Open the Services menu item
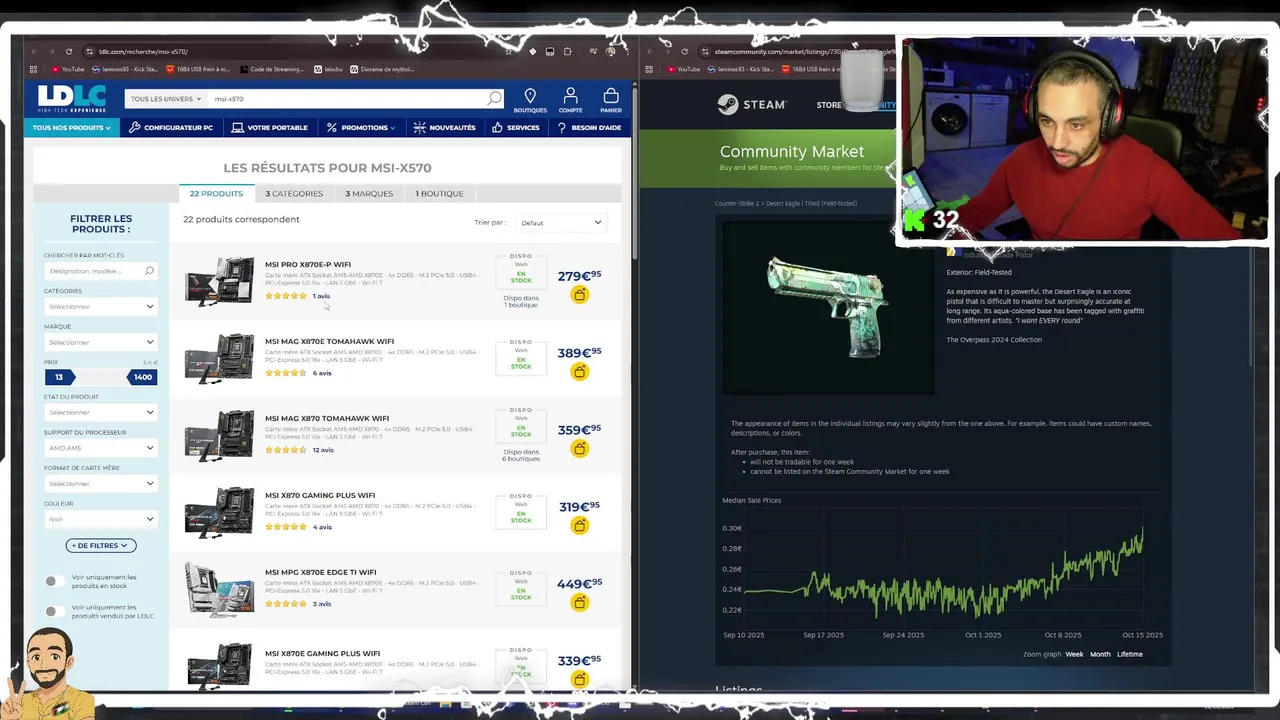 point(516,127)
